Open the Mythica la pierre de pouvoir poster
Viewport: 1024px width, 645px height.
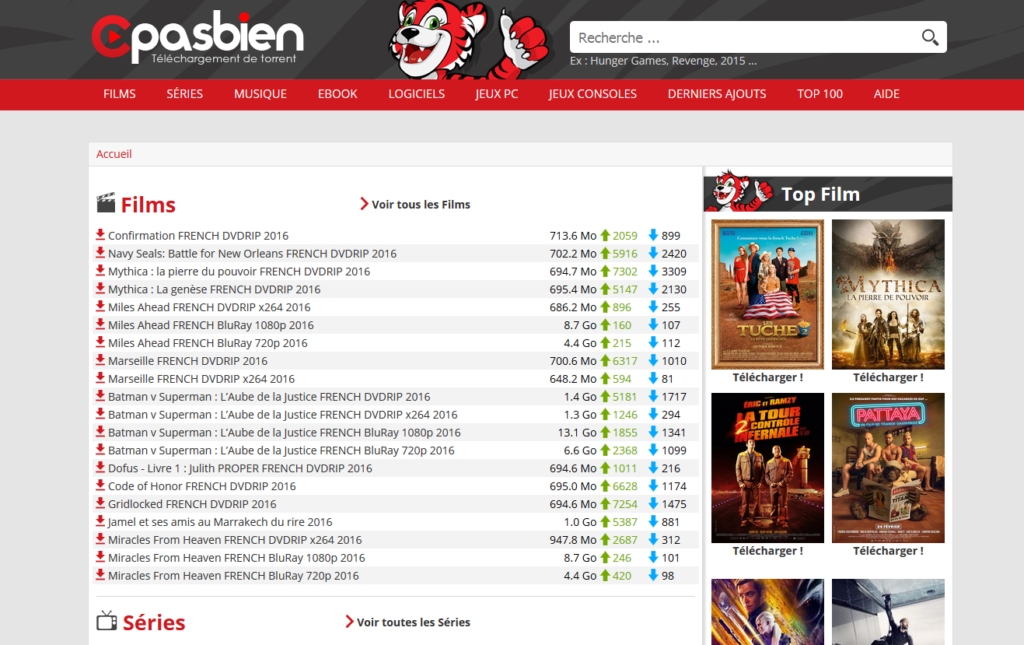887,294
